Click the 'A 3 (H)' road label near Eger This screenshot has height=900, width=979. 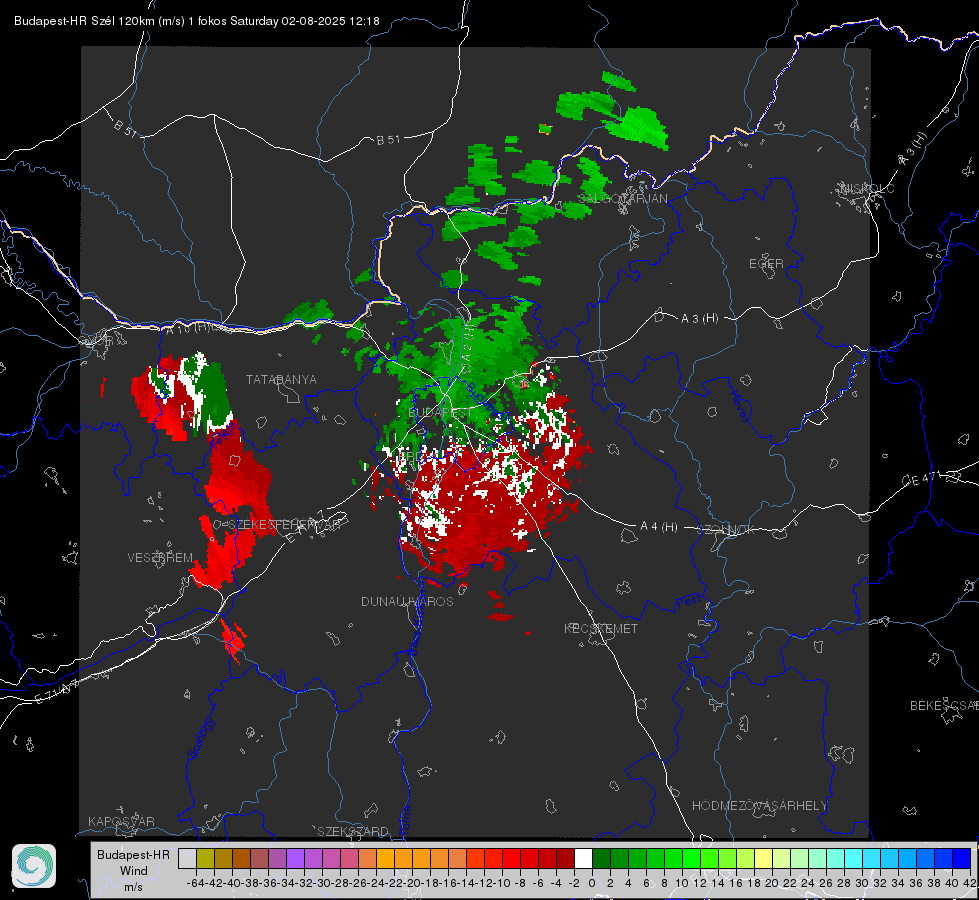click(x=699, y=319)
